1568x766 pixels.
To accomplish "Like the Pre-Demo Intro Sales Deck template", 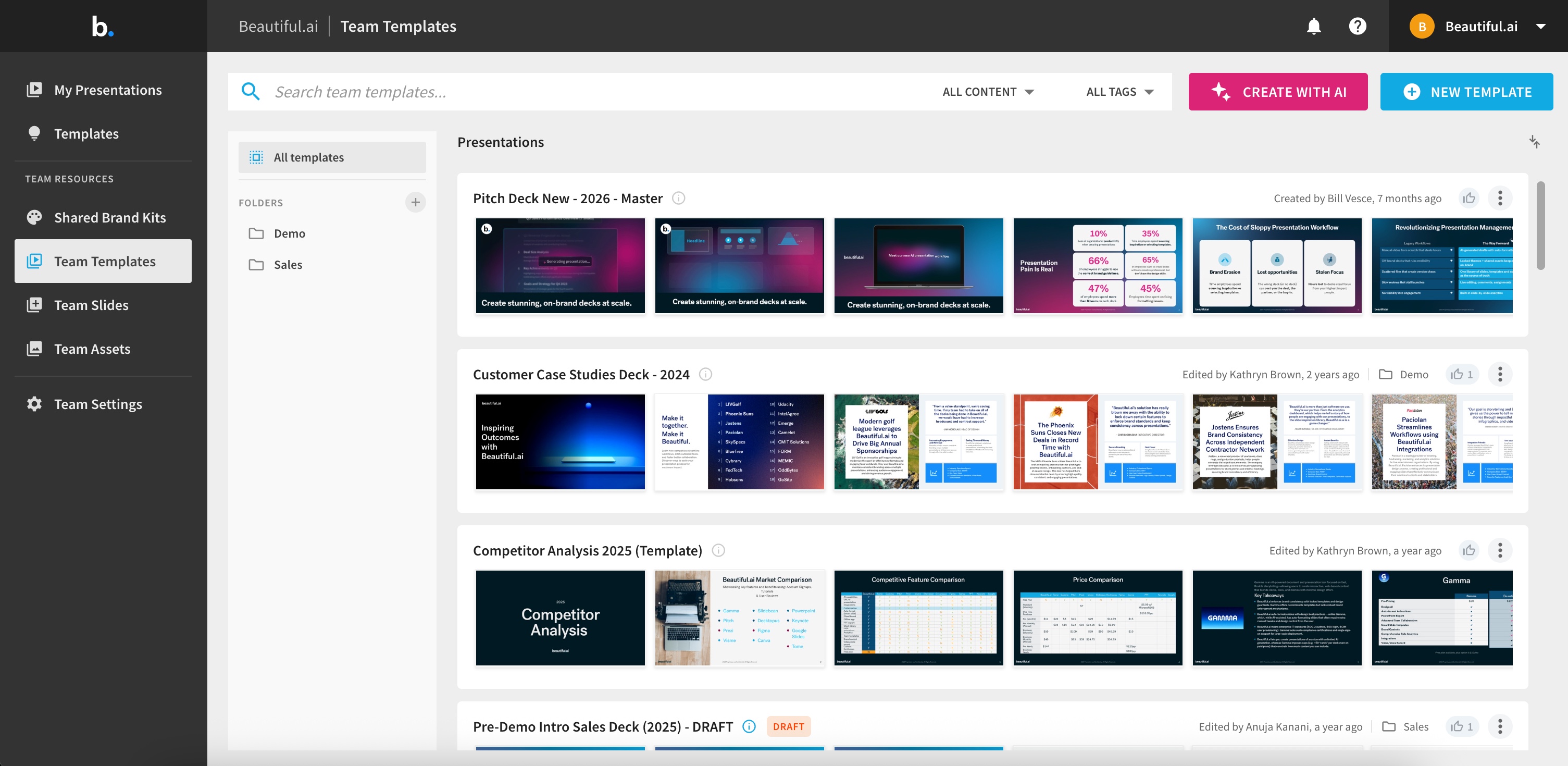I will pyautogui.click(x=1462, y=726).
